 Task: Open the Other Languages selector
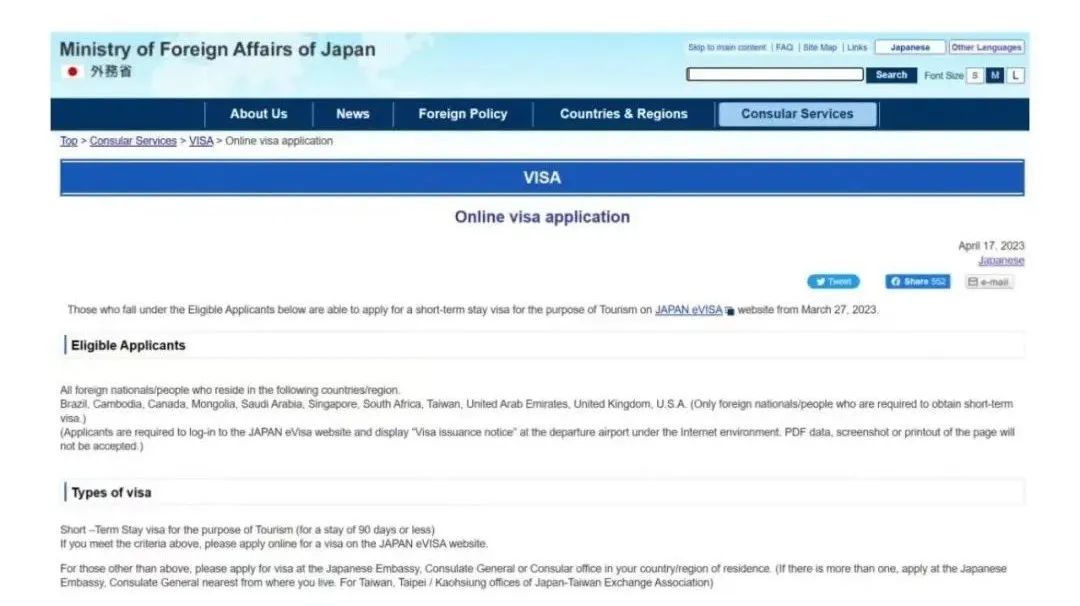coord(986,47)
